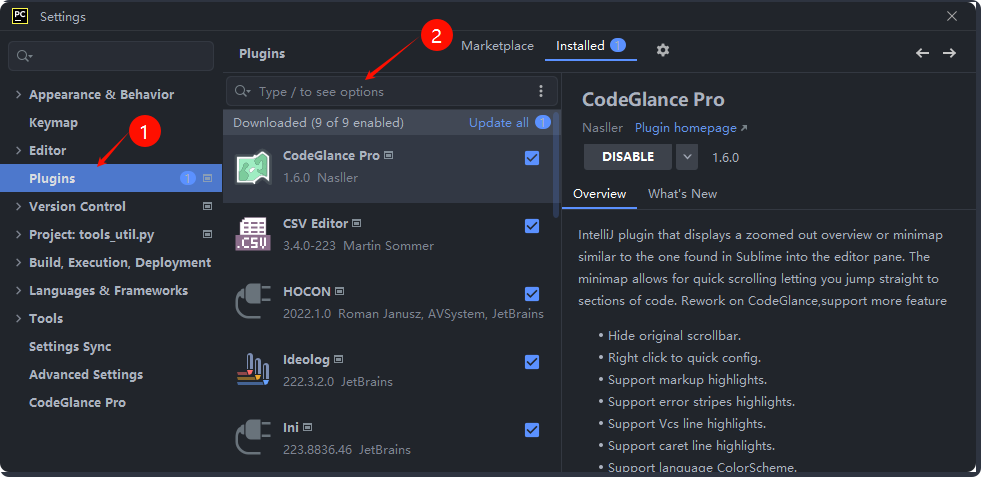Click the Ideolog plugin icon
The image size is (981, 477).
[x=253, y=370]
